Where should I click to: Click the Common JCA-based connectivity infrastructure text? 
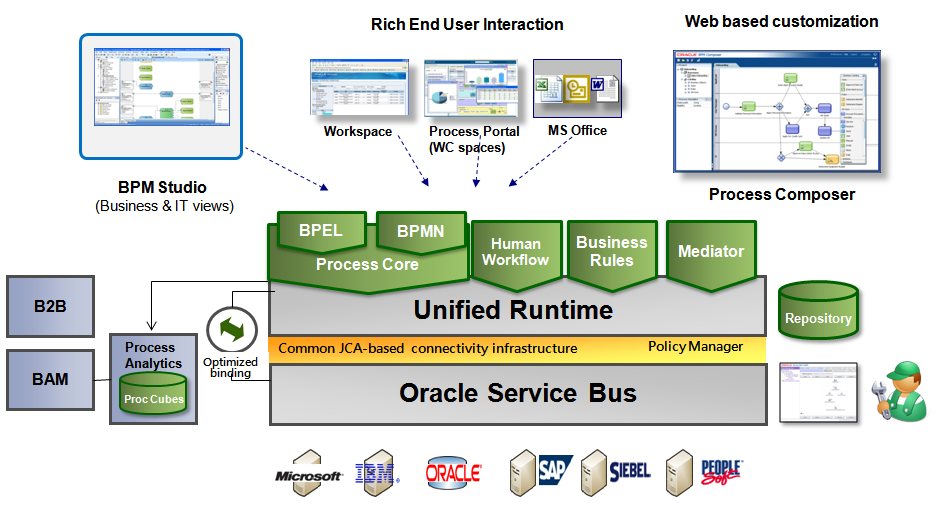tap(427, 349)
